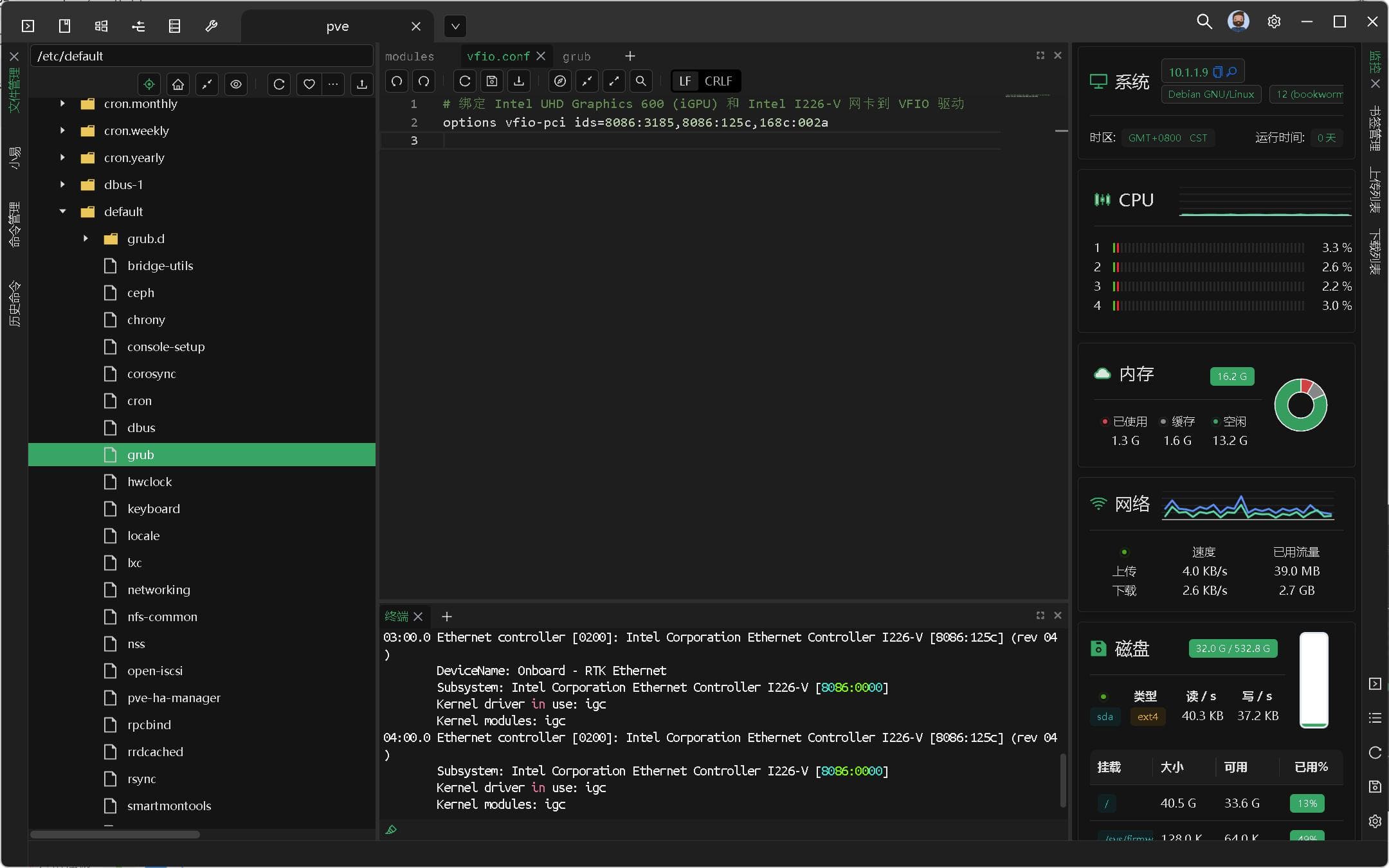The width and height of the screenshot is (1389, 868).
Task: Add a new editor tab
Action: click(630, 56)
